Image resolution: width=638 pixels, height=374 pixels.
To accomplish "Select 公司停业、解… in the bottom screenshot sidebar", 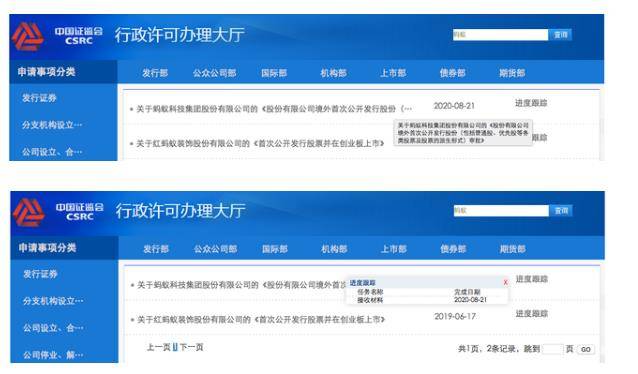I will click(53, 355).
